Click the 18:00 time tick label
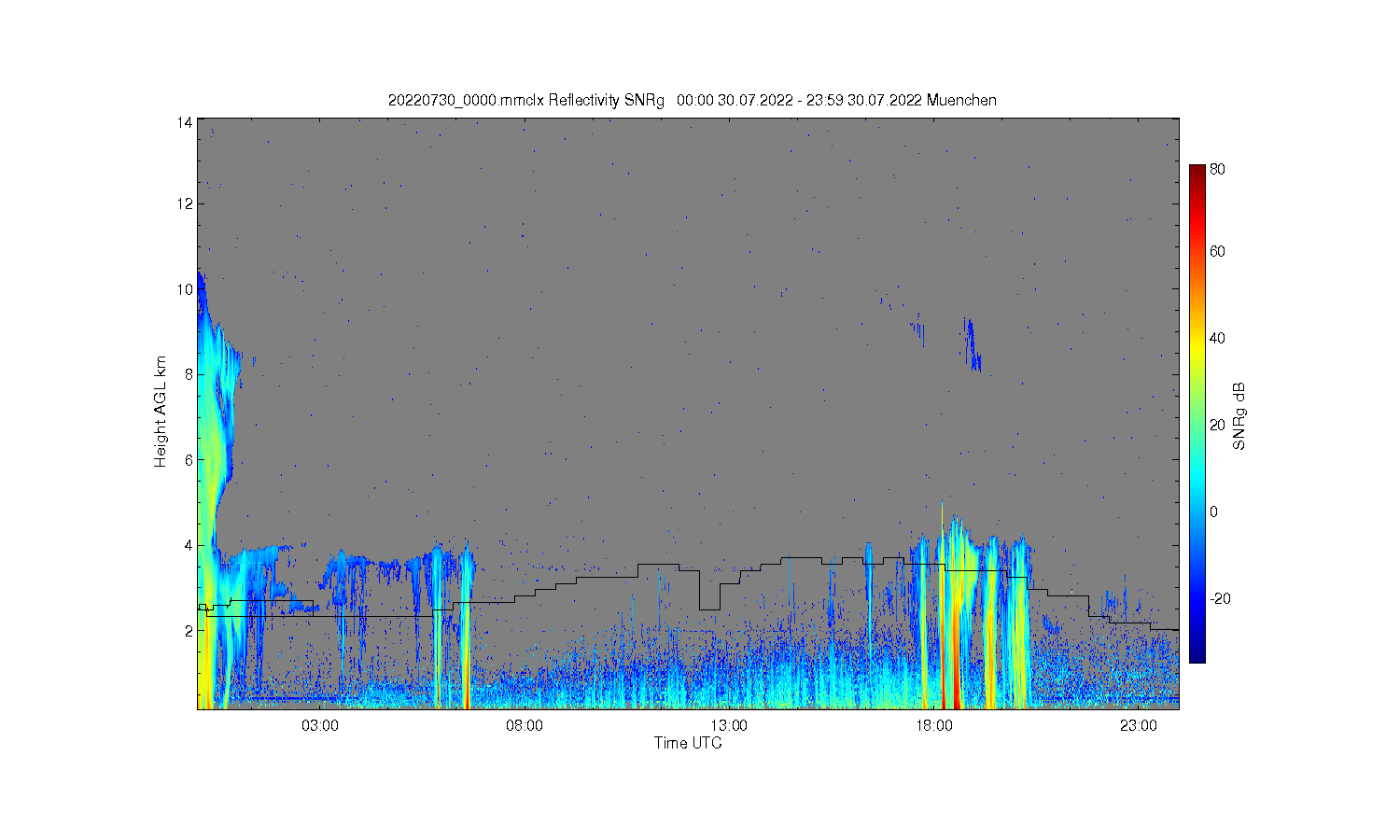This screenshot has height=840, width=1400. [933, 725]
